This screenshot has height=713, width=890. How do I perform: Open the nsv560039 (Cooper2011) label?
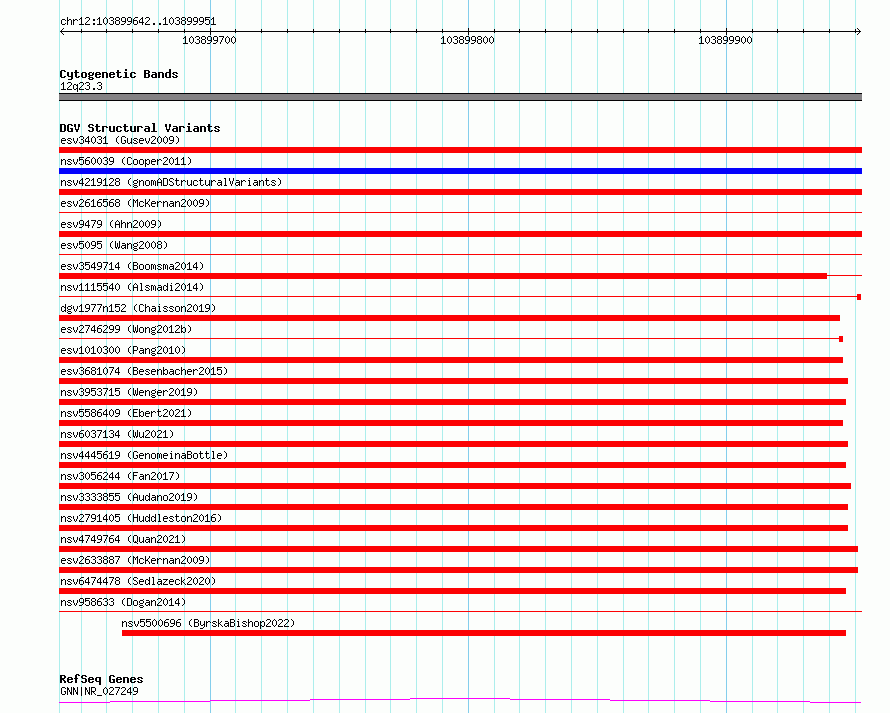(x=126, y=161)
